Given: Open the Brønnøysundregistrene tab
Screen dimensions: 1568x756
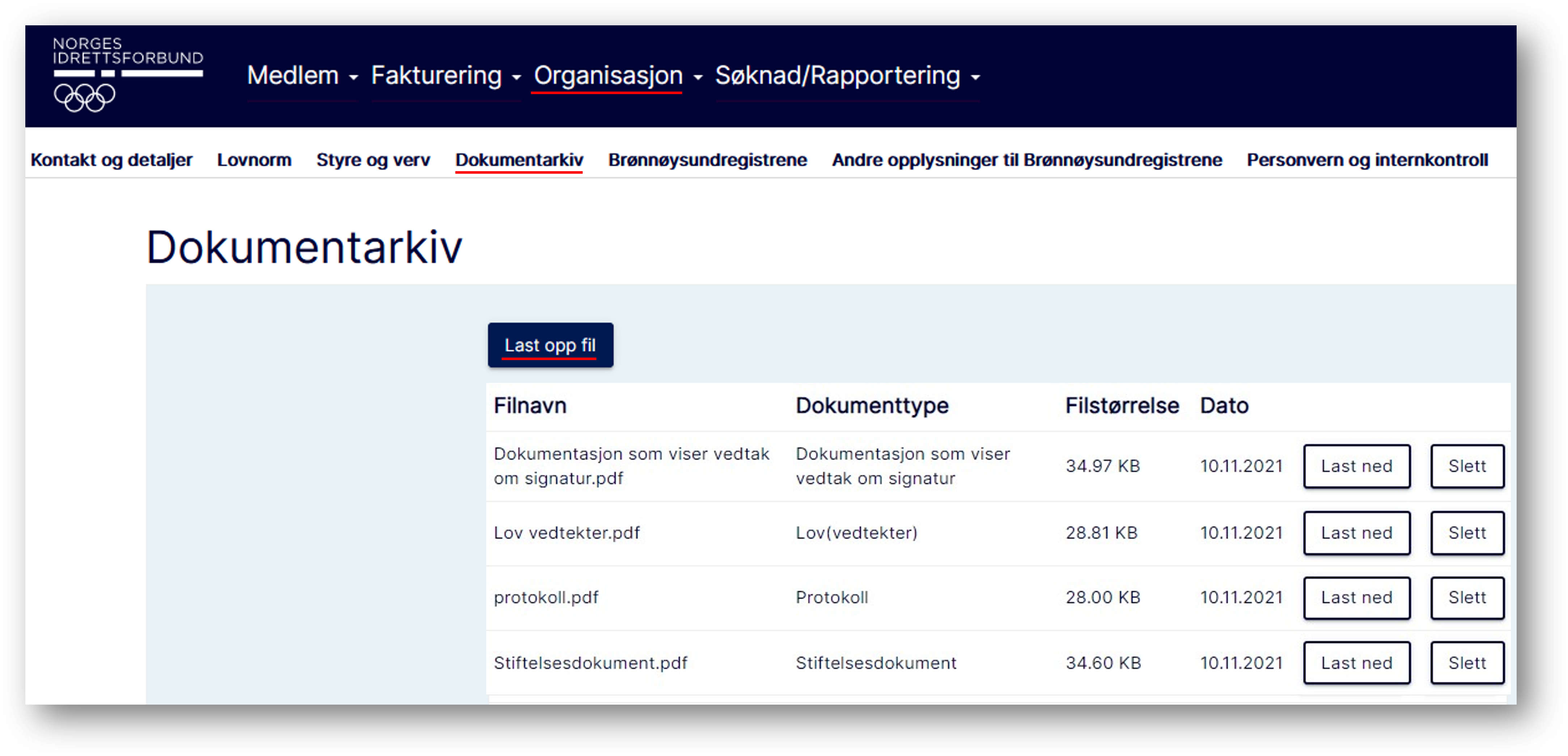Looking at the screenshot, I should pos(707,160).
